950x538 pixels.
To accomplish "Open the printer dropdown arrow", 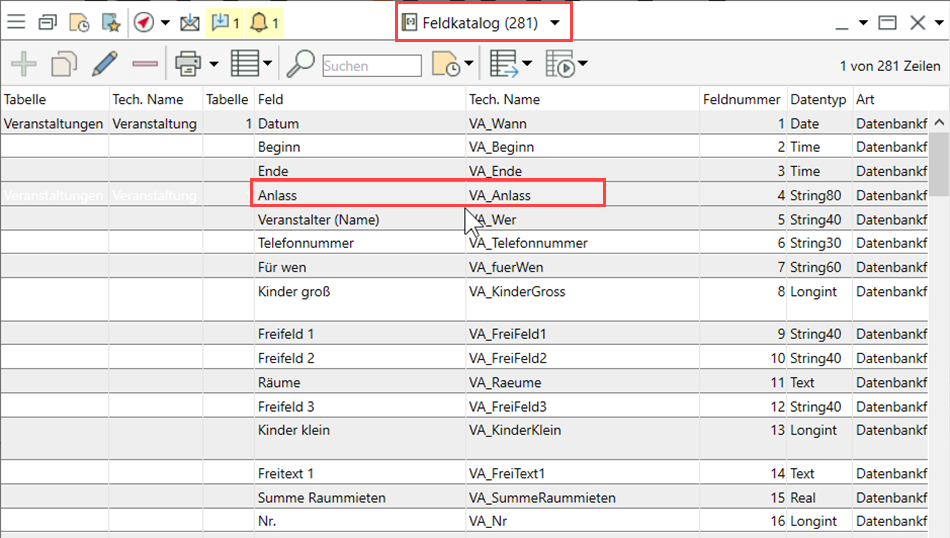I will [x=214, y=66].
